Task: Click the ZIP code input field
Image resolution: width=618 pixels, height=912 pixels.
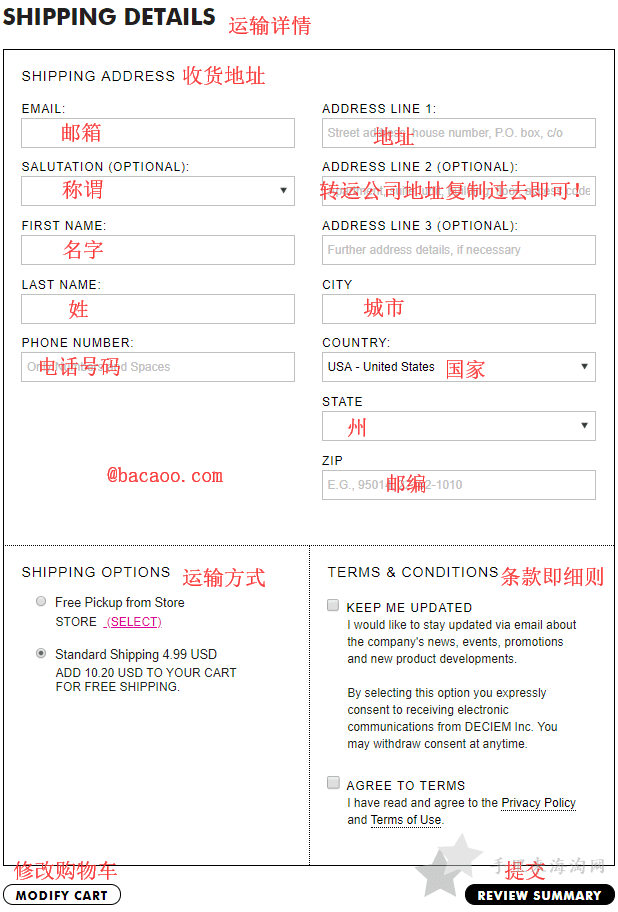Action: tap(459, 485)
